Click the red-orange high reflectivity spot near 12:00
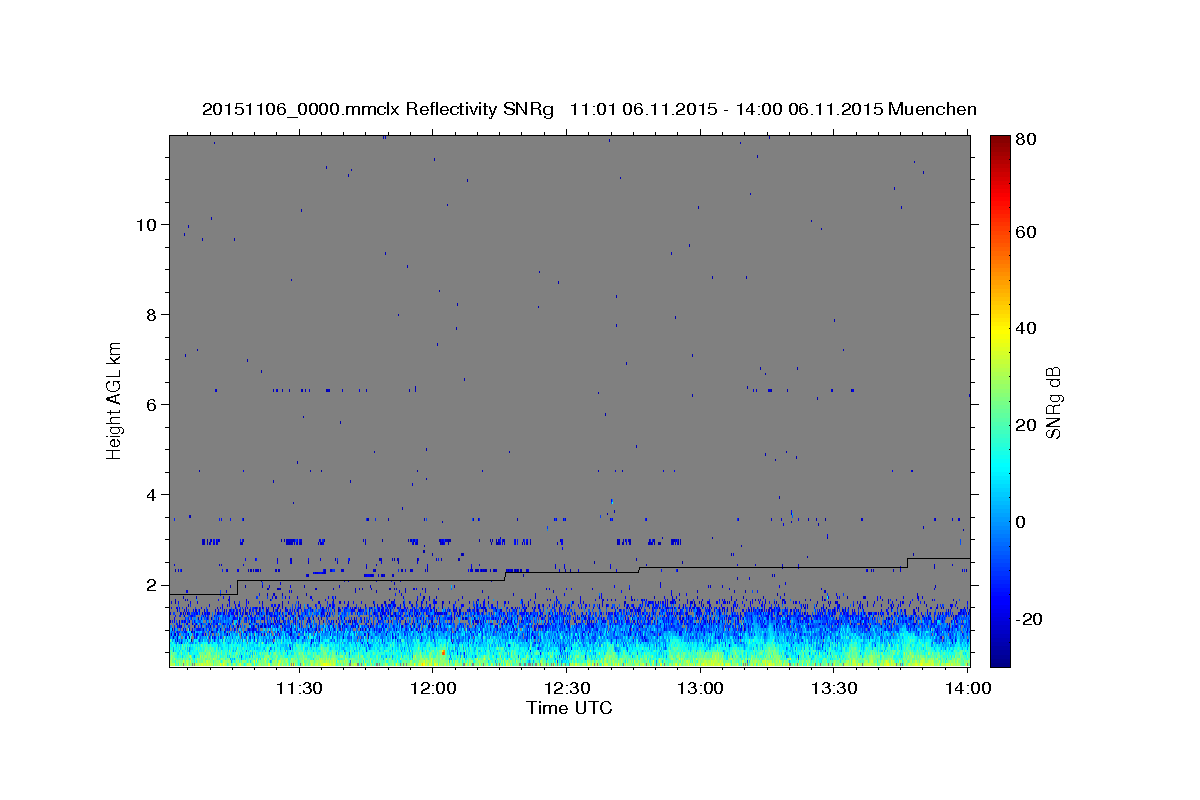This screenshot has width=1200, height=800. tap(443, 652)
